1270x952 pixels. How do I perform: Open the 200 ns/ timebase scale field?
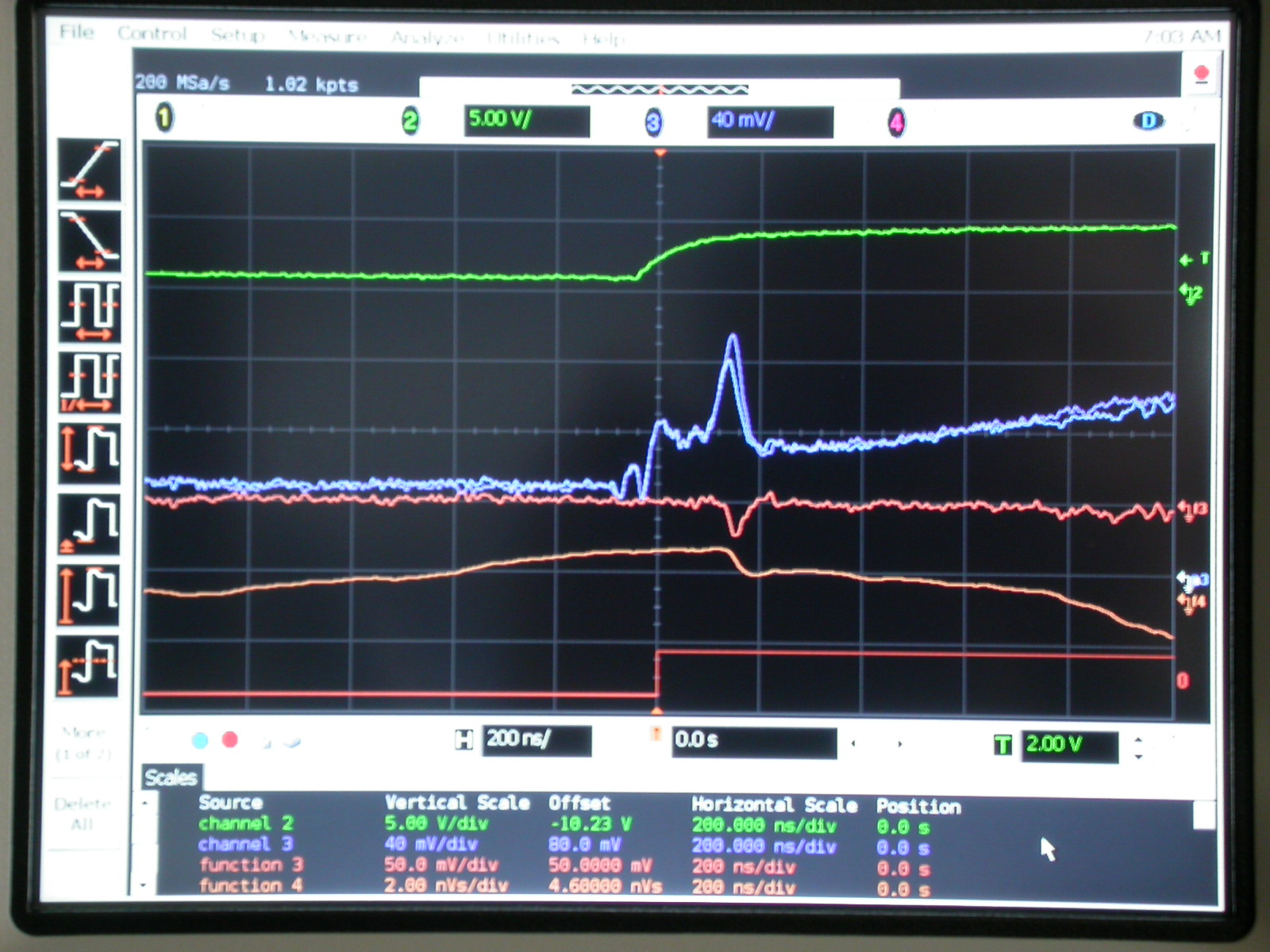point(537,740)
